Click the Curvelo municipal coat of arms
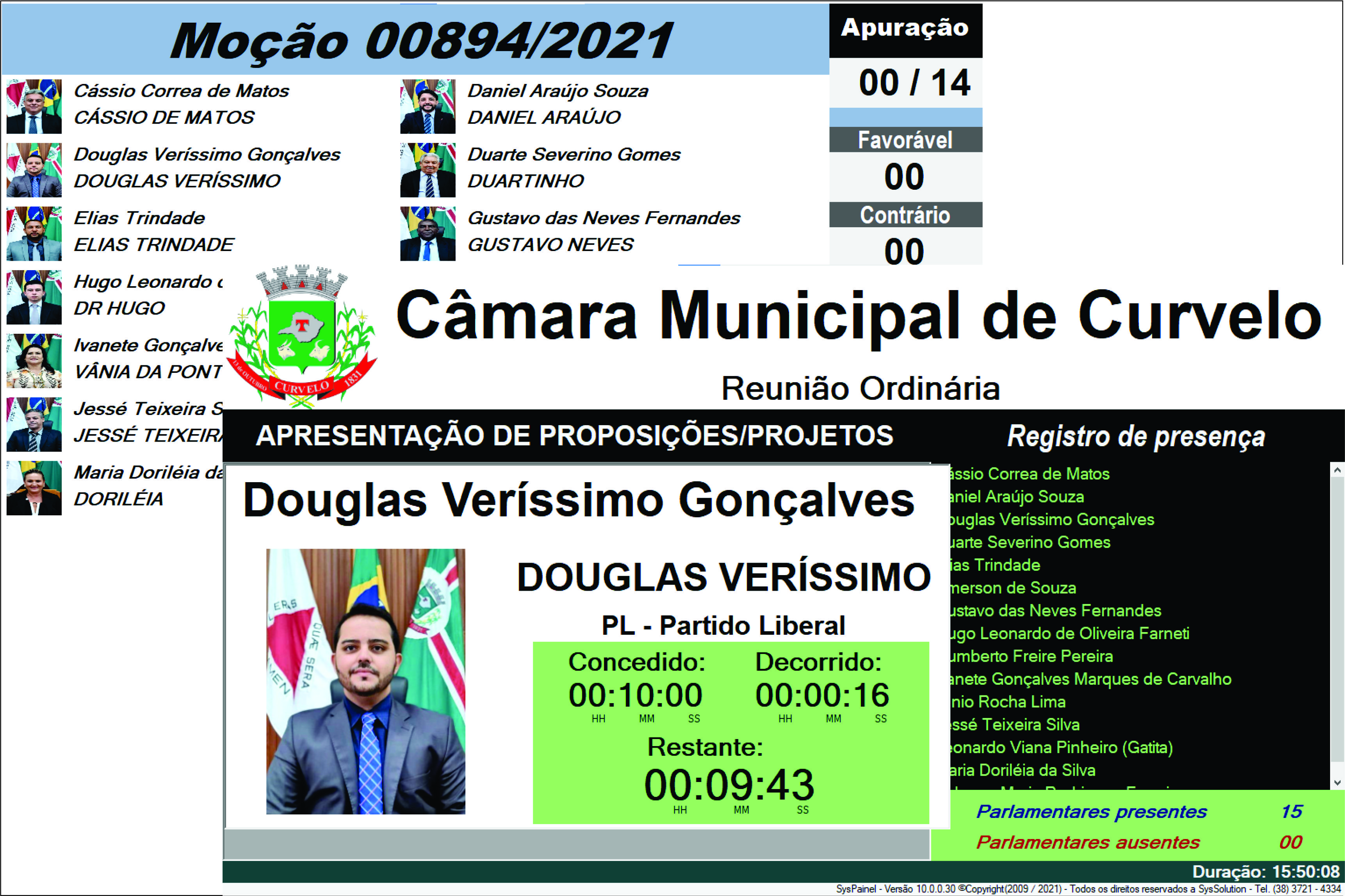 302,336
